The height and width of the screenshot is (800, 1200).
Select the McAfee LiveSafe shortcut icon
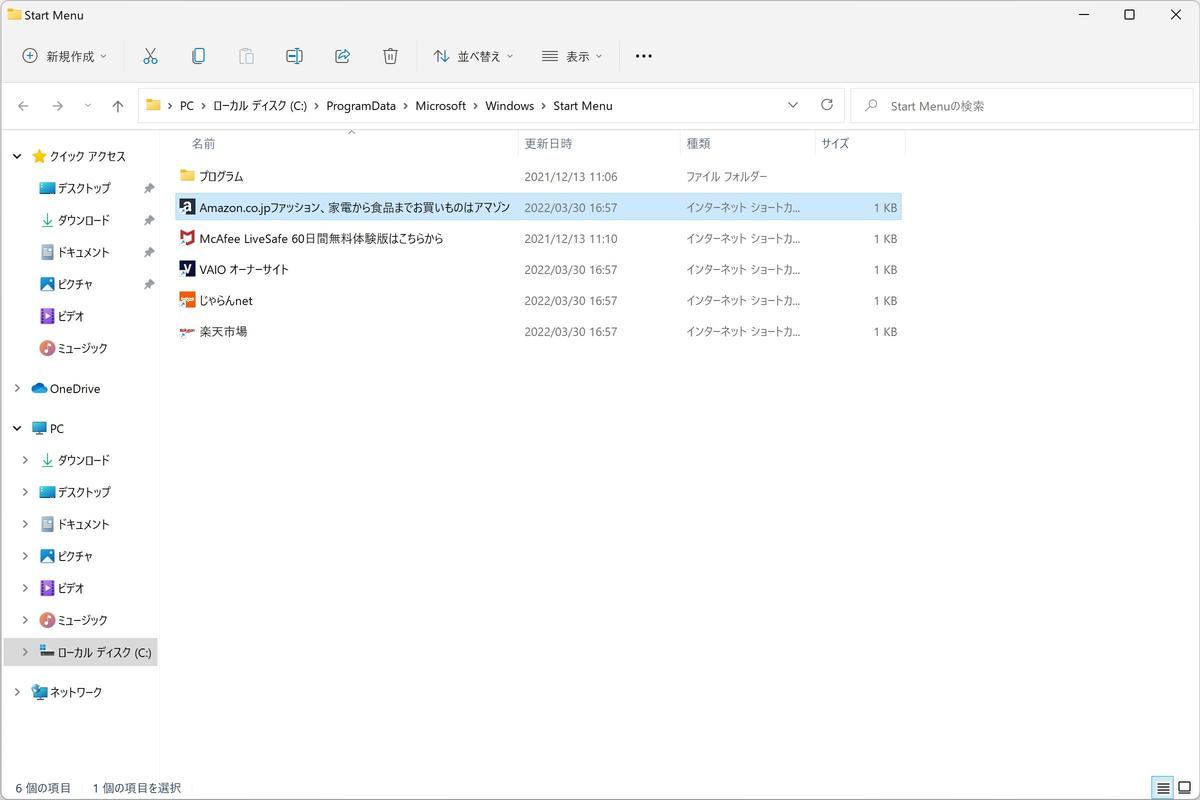coord(187,238)
